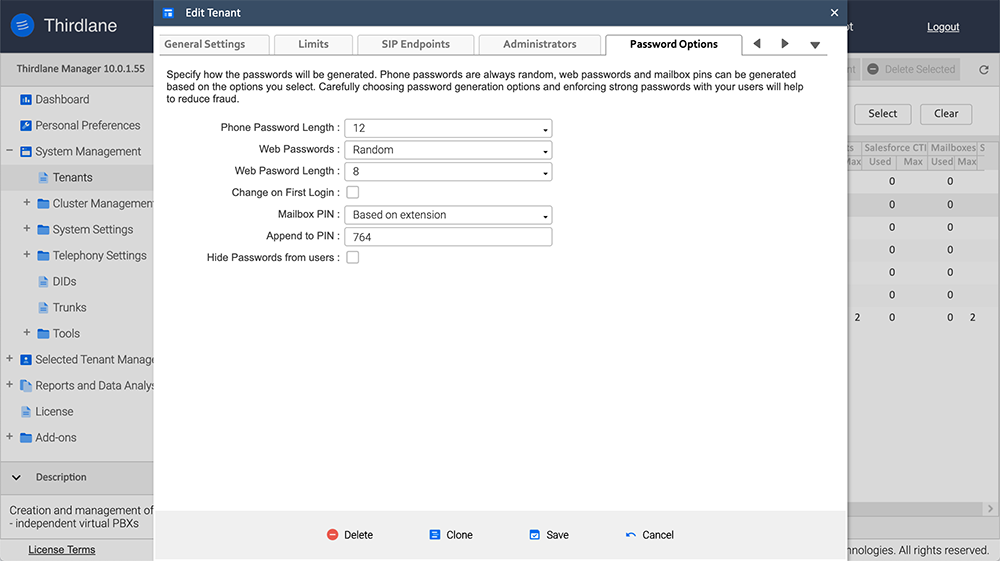Screen dimensions: 1000x561
Task: Open Web Passwords dropdown
Action: (448, 150)
